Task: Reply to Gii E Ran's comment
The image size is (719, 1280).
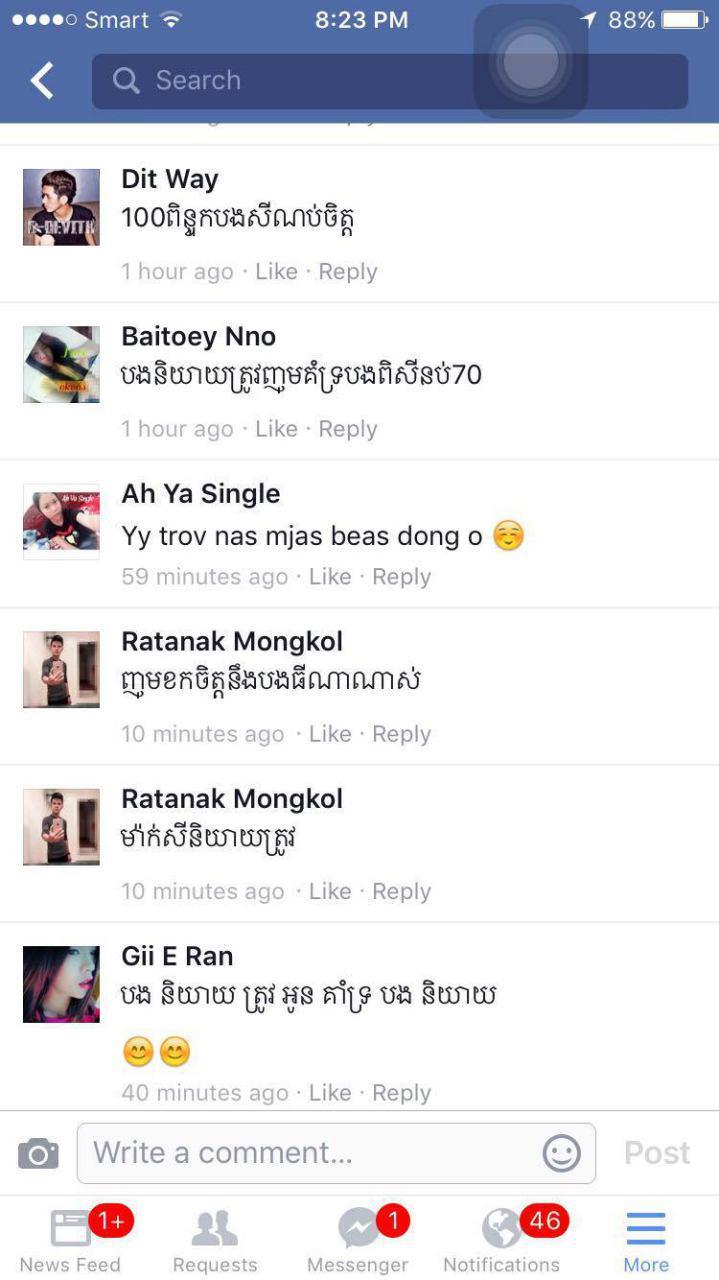Action: (401, 1093)
